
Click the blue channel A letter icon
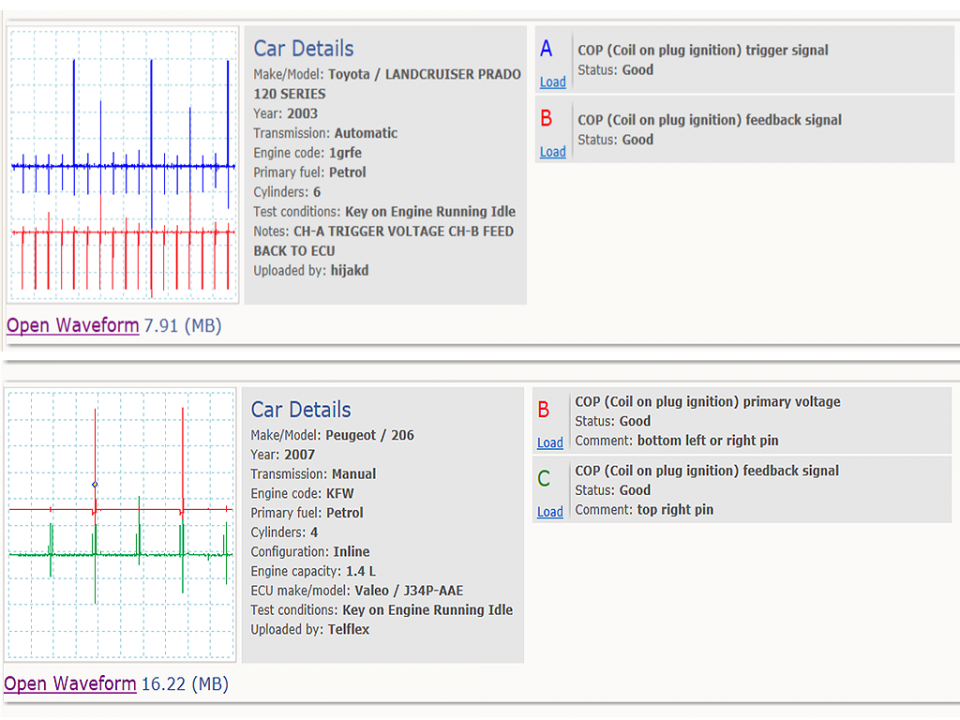tap(546, 48)
